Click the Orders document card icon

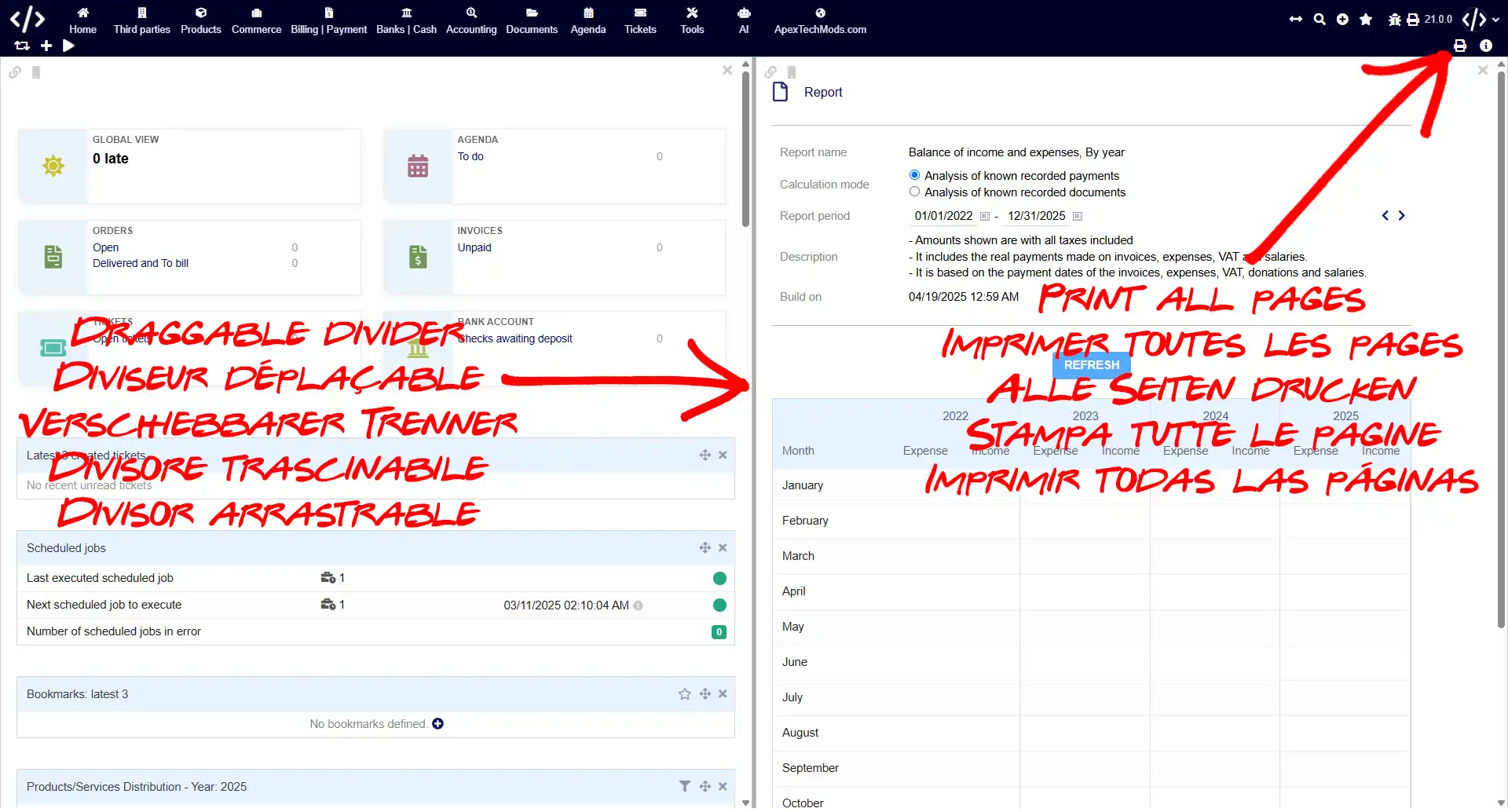[53, 257]
